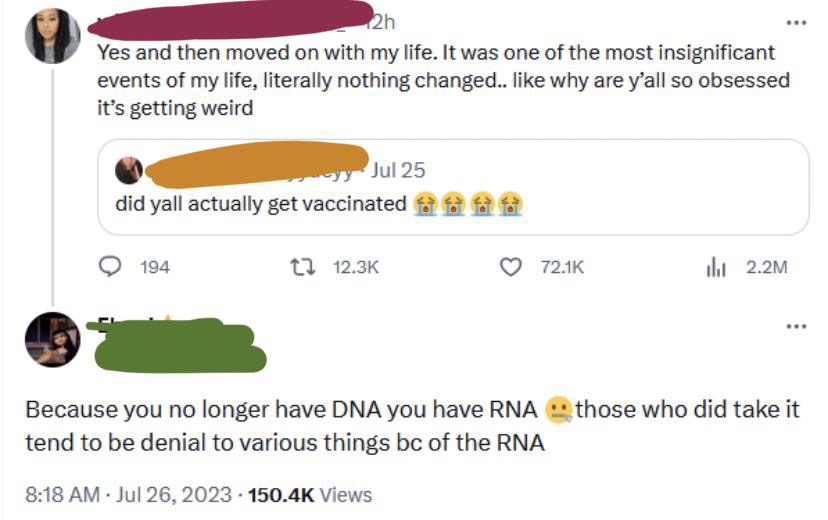Click the quoted tweet's small avatar
Image resolution: width=828 pixels, height=520 pixels.
coord(129,171)
